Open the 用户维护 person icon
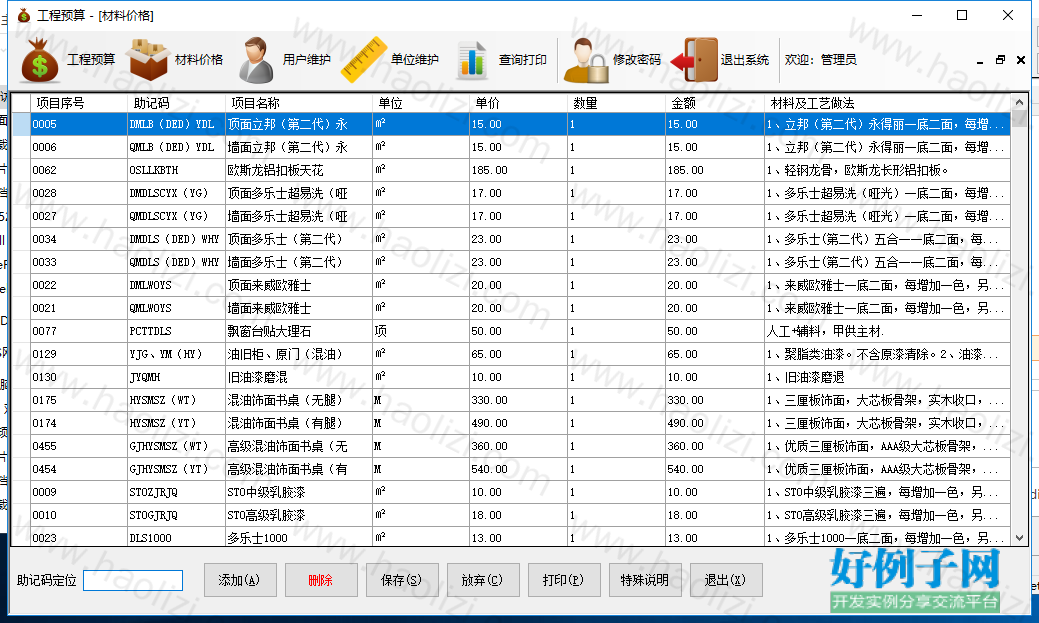Viewport: 1039px width, 623px height. pos(256,60)
